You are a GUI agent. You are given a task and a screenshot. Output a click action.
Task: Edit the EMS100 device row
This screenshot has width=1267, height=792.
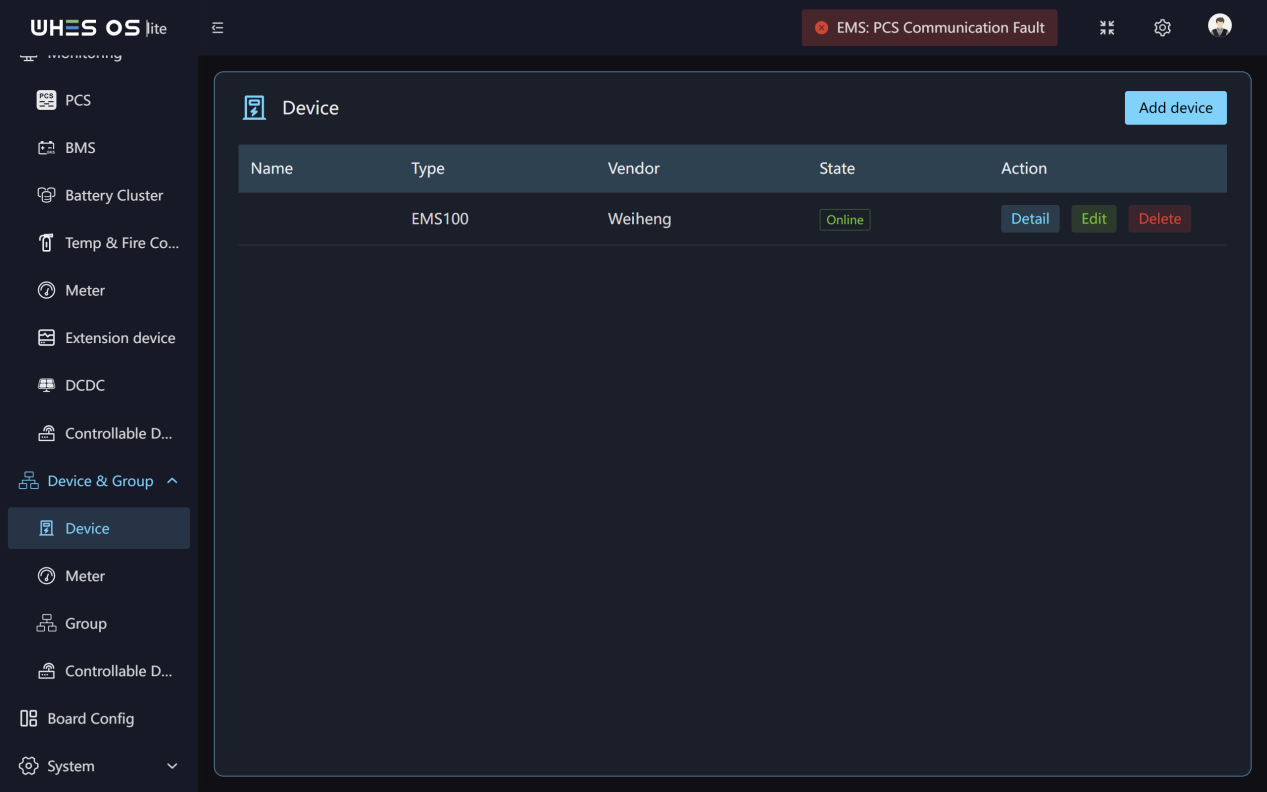[1094, 219]
